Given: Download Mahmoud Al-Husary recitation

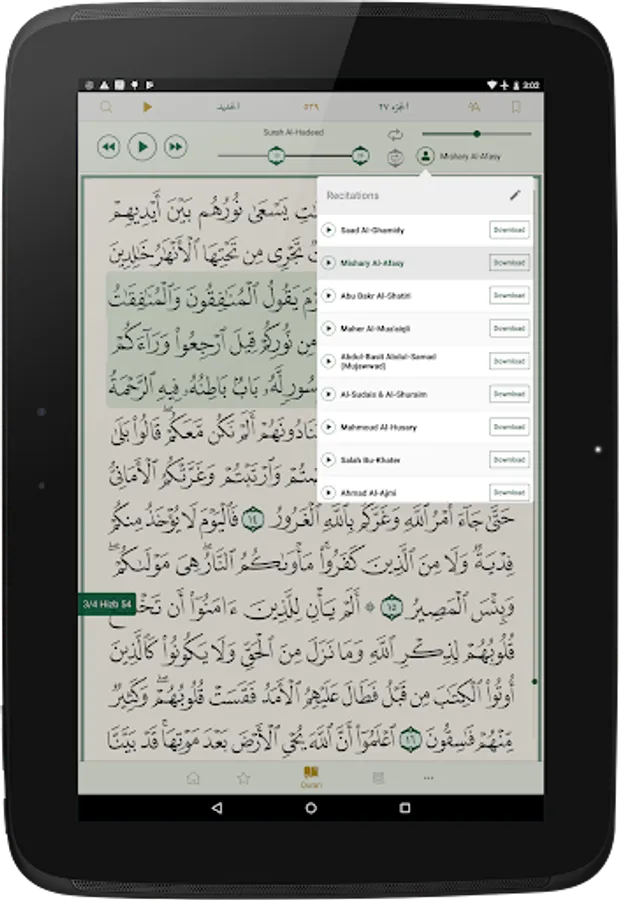Looking at the screenshot, I should [509, 426].
